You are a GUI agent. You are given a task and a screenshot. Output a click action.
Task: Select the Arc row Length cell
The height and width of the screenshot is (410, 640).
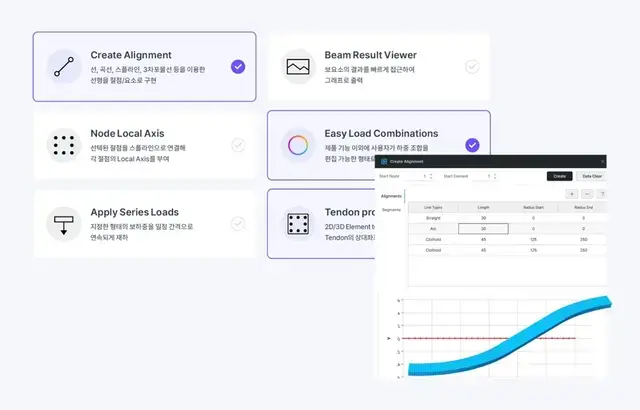483,228
